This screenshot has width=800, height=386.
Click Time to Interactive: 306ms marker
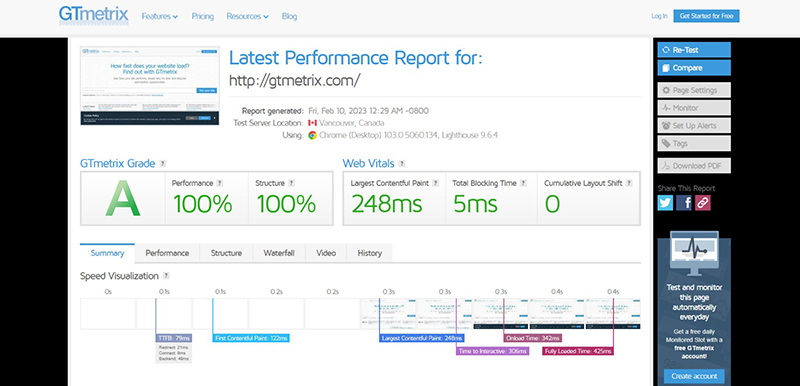click(x=492, y=351)
